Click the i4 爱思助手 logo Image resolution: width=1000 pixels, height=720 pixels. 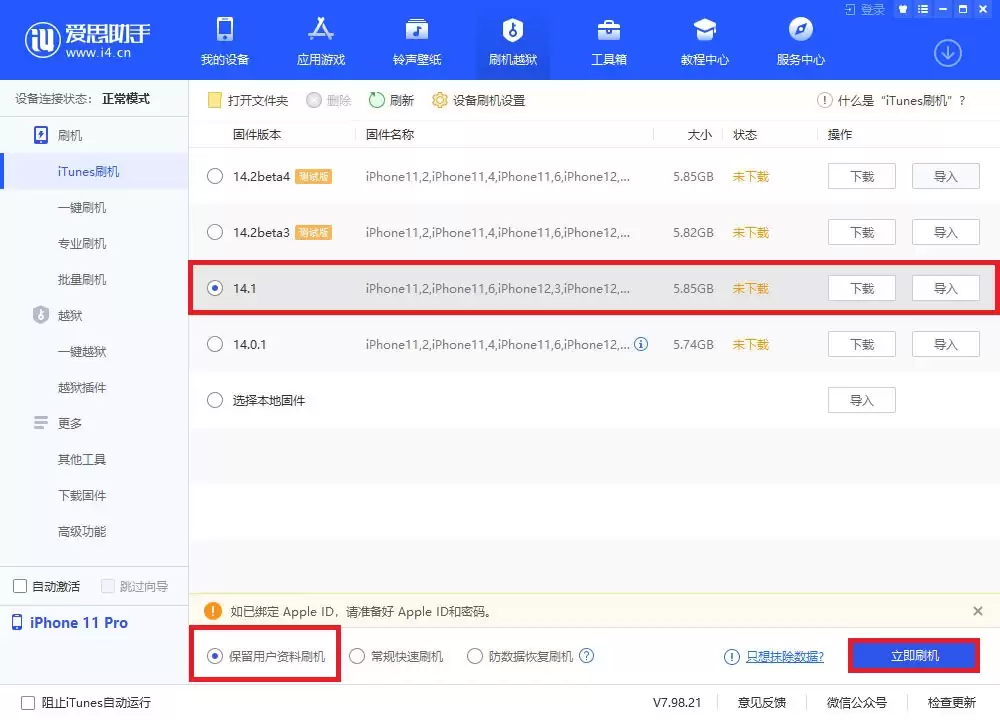(87, 40)
